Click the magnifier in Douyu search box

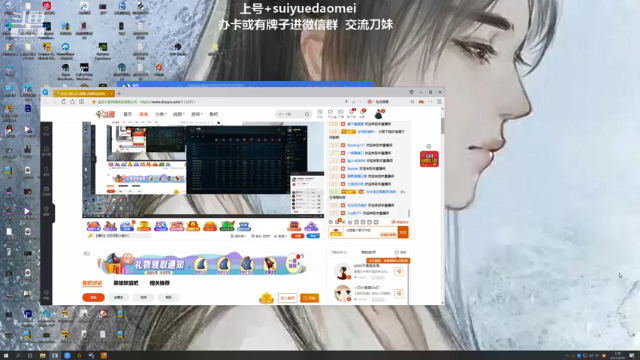307,114
